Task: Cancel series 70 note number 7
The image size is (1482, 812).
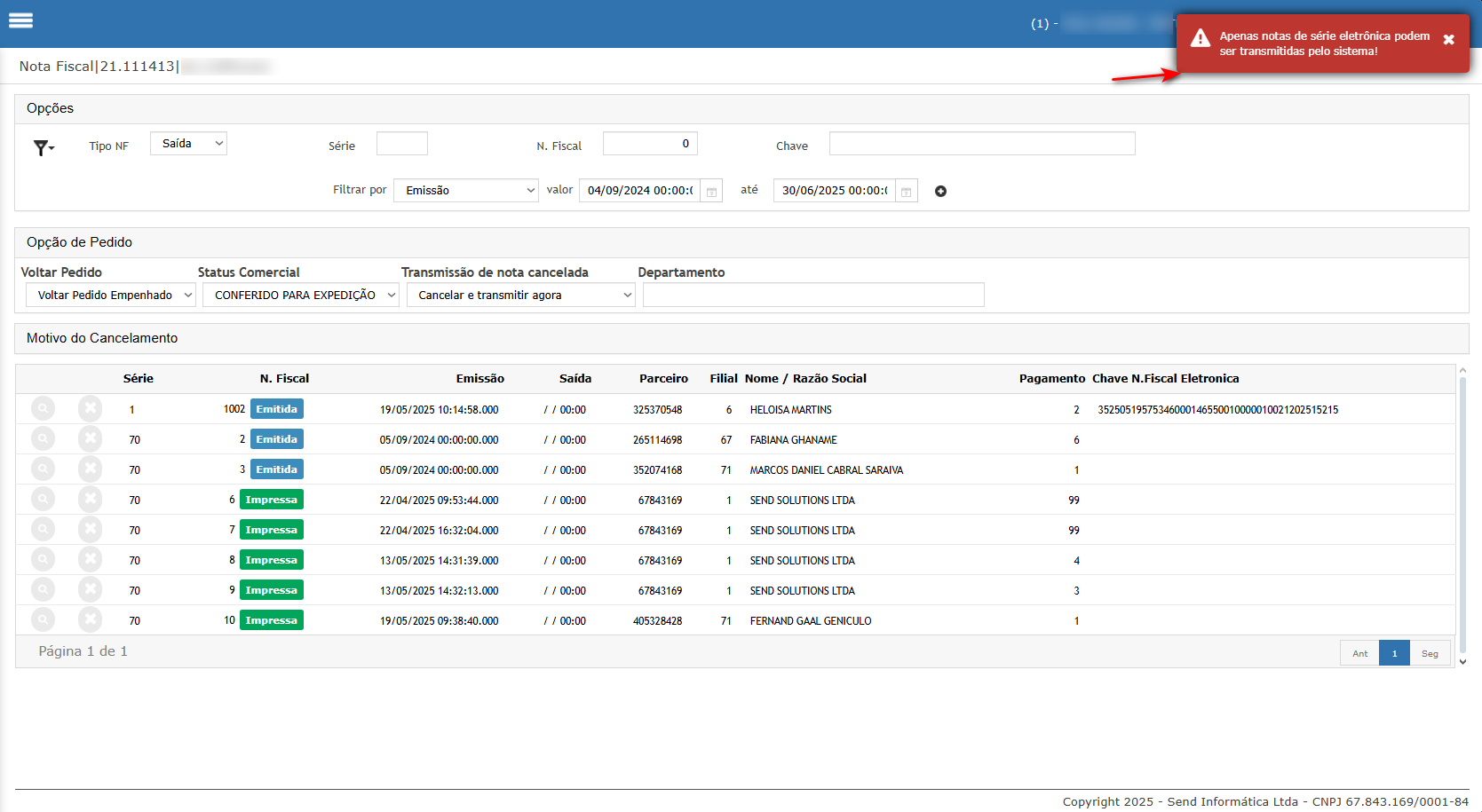Action: 90,529
